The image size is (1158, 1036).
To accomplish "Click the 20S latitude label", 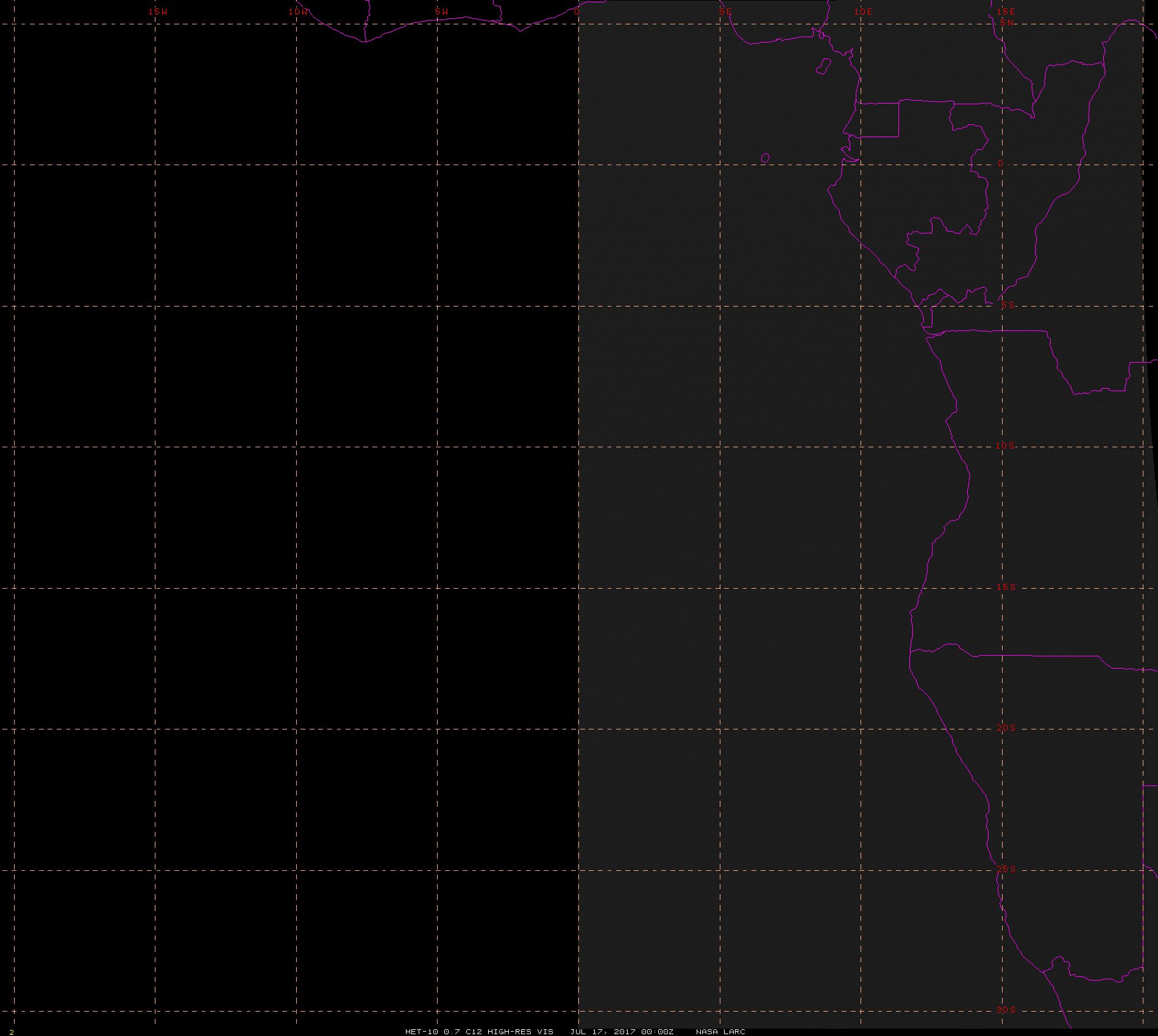I will (x=1006, y=728).
